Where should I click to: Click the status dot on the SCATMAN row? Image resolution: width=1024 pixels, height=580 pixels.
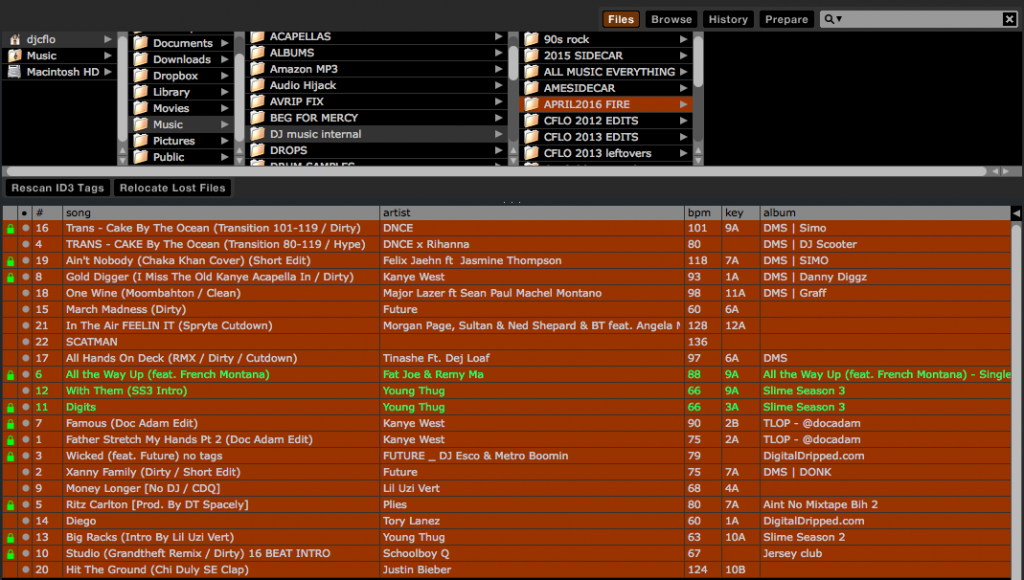(25, 342)
